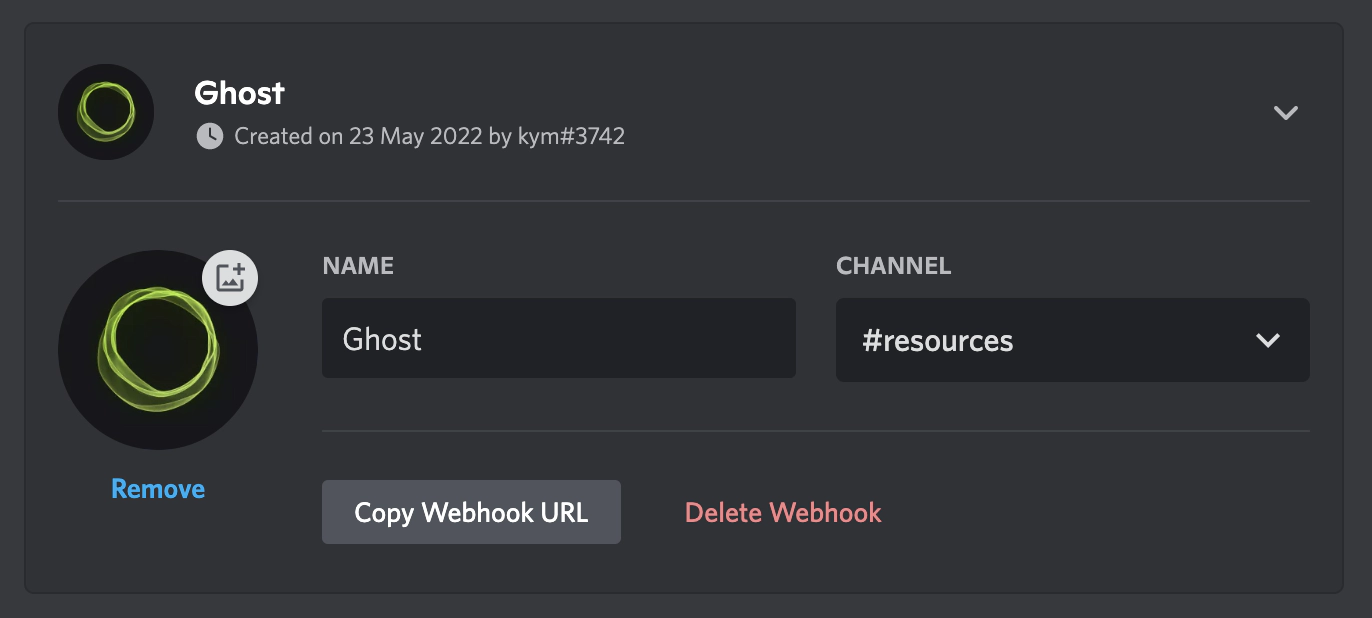Click the Ghost webhook header title
The width and height of the screenshot is (1372, 618).
click(239, 93)
